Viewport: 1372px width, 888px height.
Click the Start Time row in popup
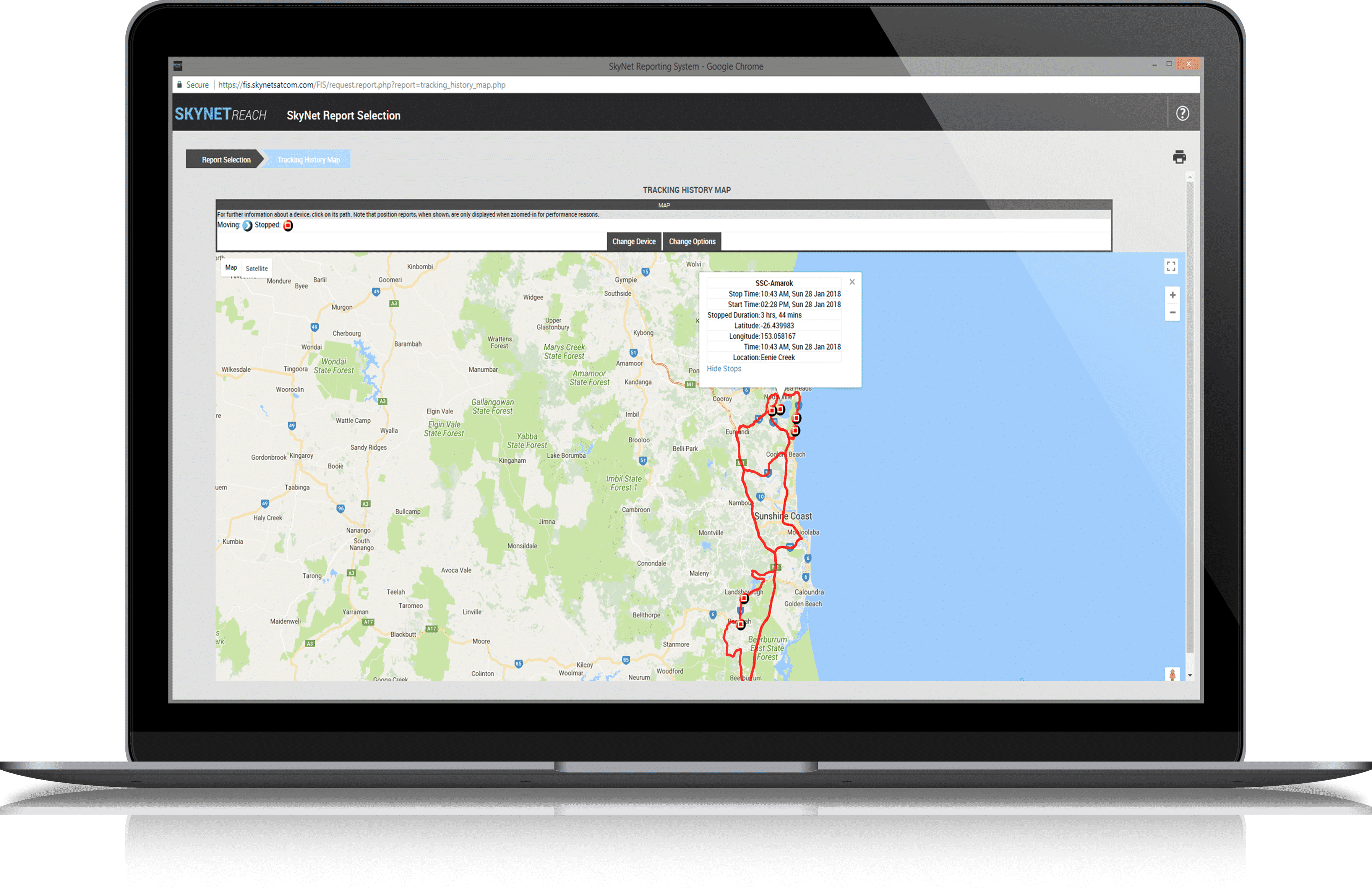point(774,304)
